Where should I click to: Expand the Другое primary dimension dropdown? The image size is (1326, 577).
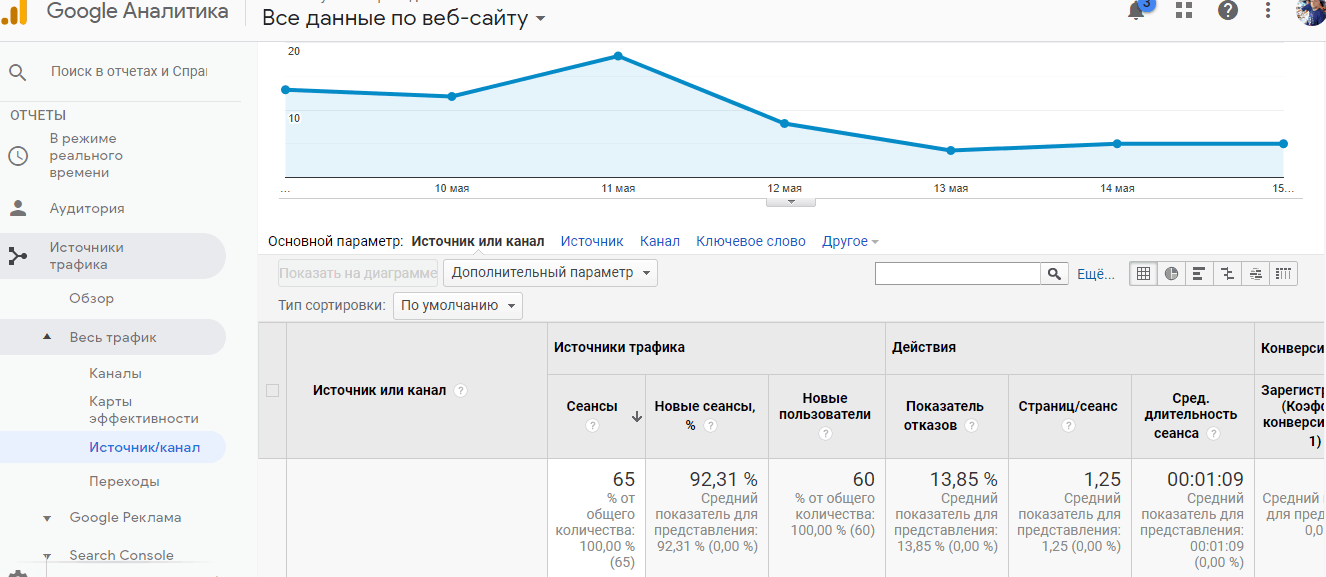[850, 241]
